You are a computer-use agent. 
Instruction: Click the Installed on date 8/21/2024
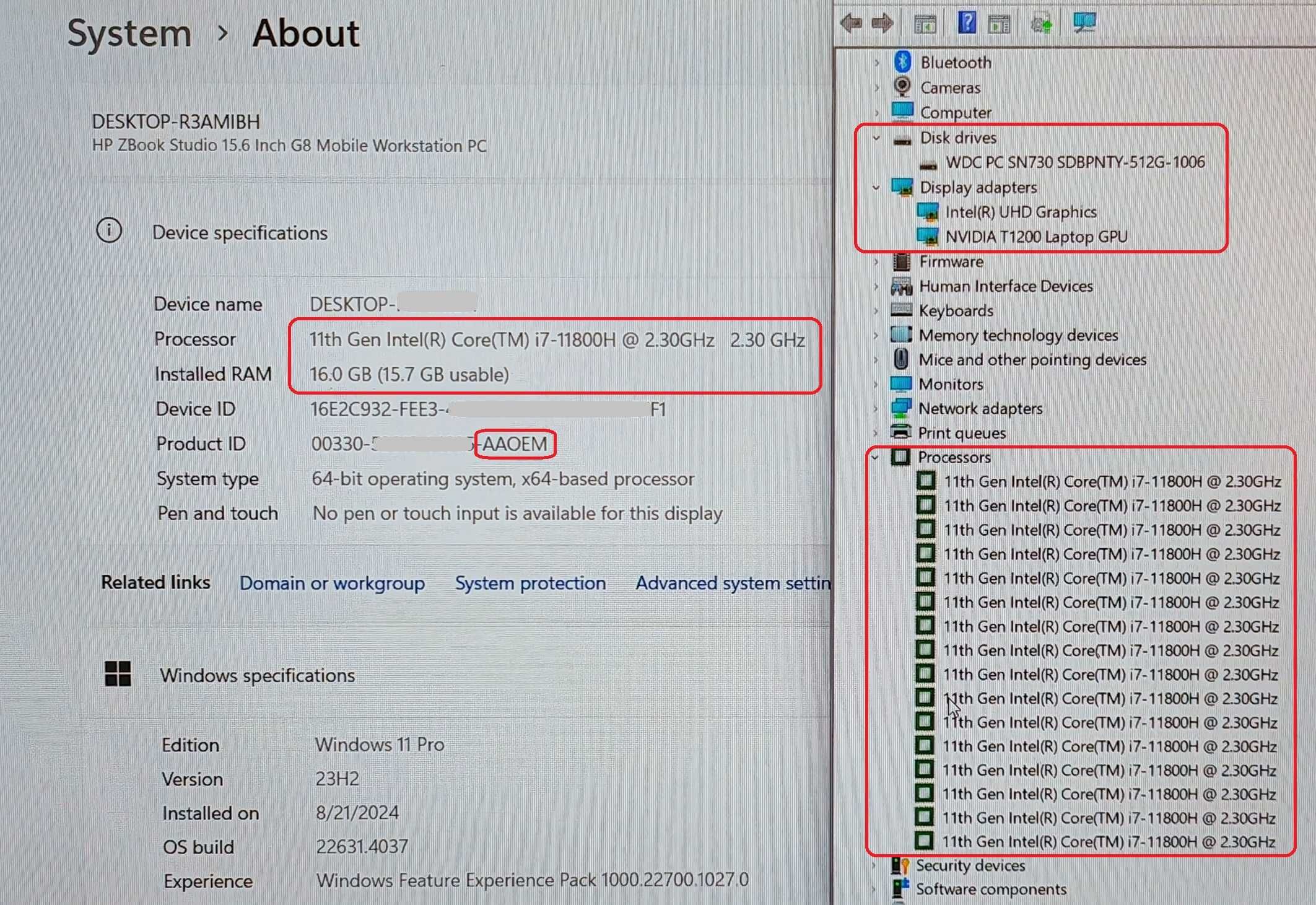point(357,812)
